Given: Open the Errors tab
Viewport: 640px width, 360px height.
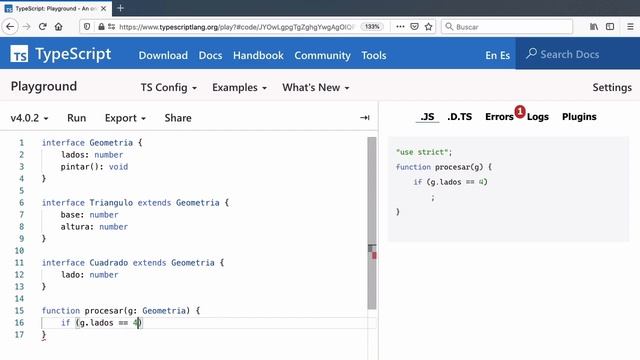Looking at the screenshot, I should 499,117.
